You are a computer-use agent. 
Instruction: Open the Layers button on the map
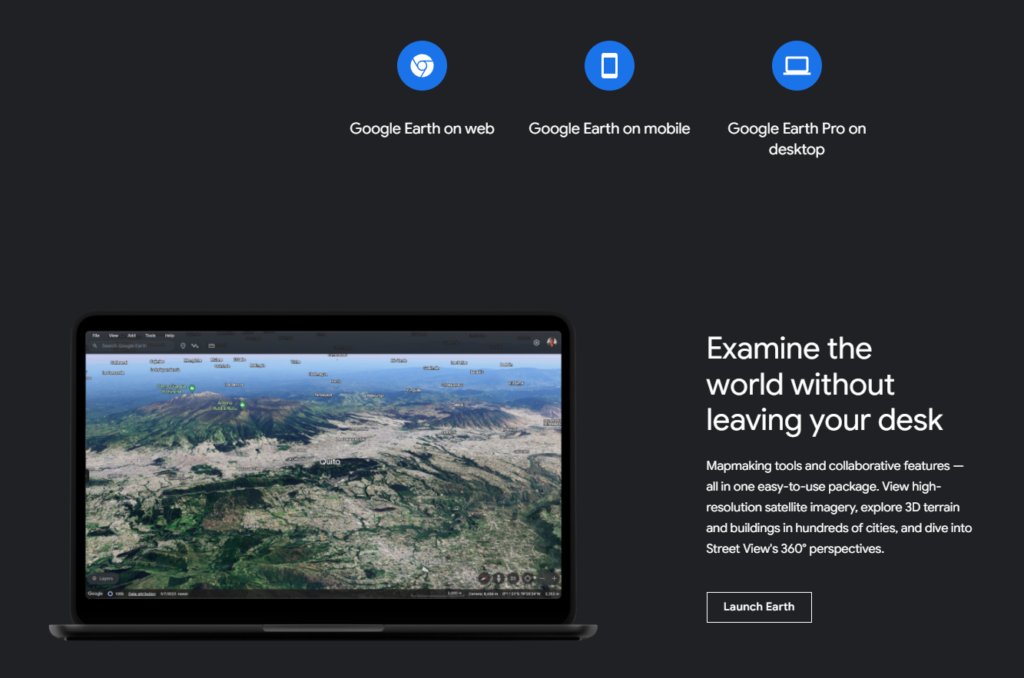coord(102,578)
